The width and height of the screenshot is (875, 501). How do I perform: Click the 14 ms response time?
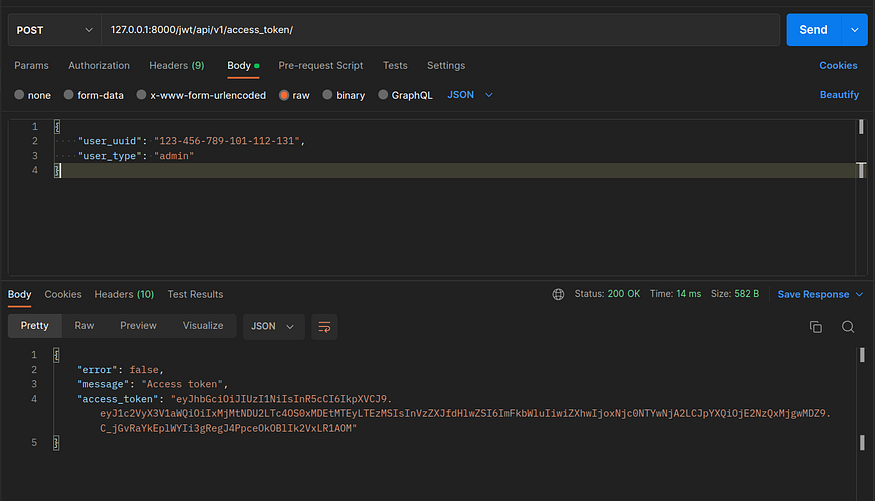tap(689, 294)
